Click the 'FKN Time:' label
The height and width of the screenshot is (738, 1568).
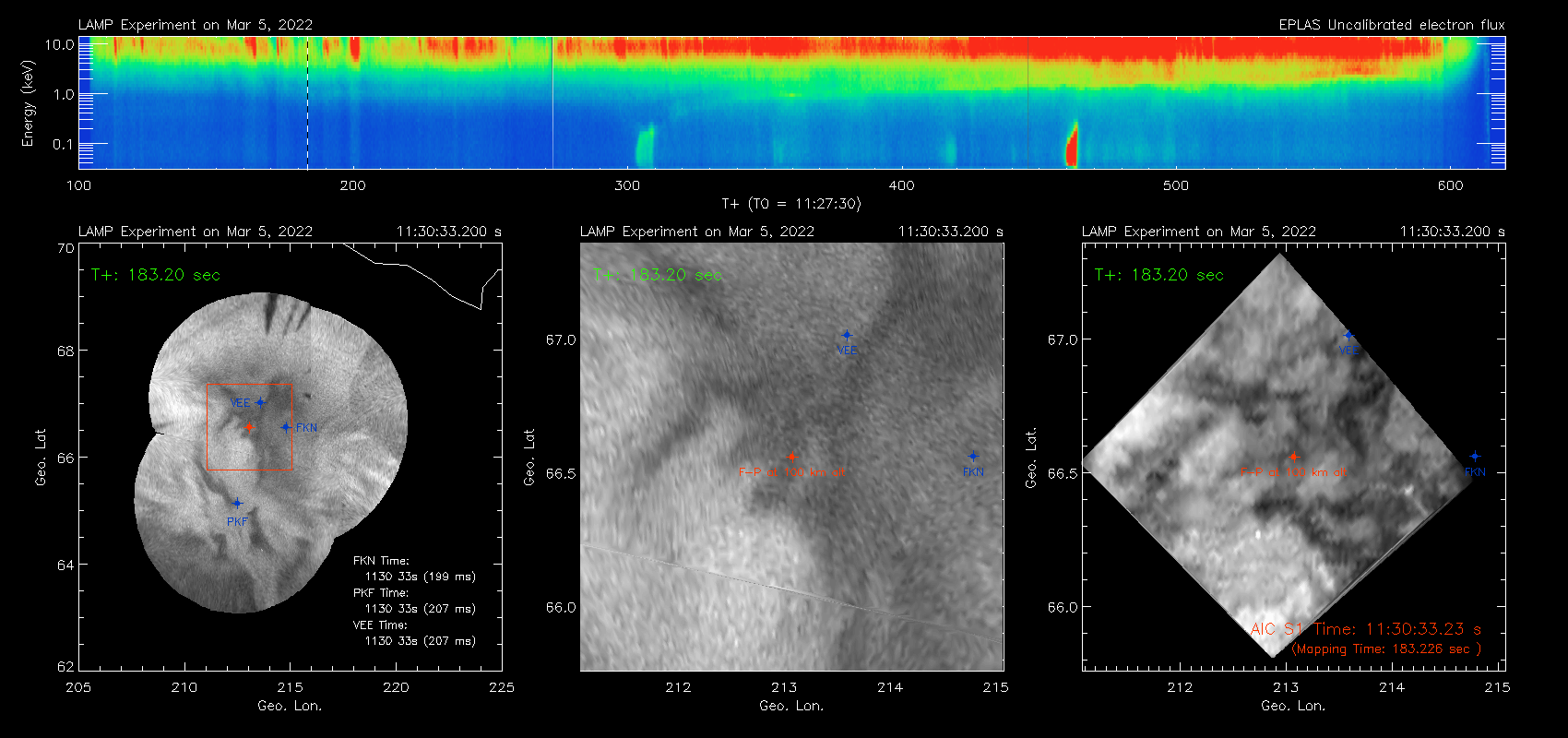click(381, 561)
